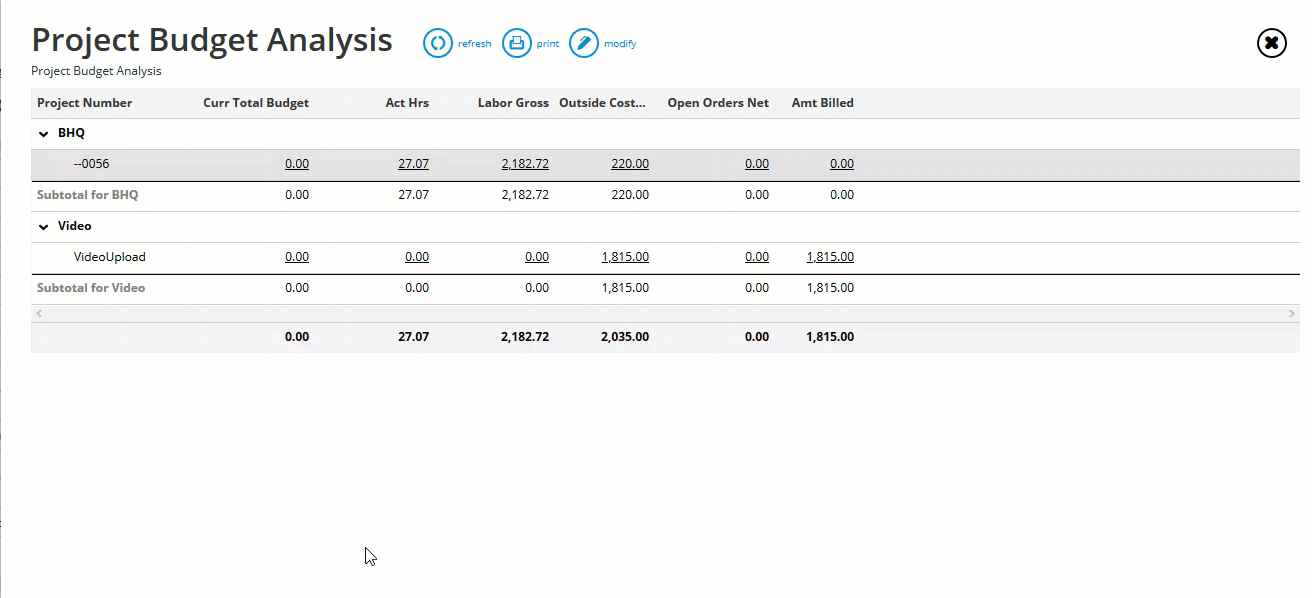Open the 27.07 actual hours link for --0056
Screen dimensions: 1312x598
[413, 164]
